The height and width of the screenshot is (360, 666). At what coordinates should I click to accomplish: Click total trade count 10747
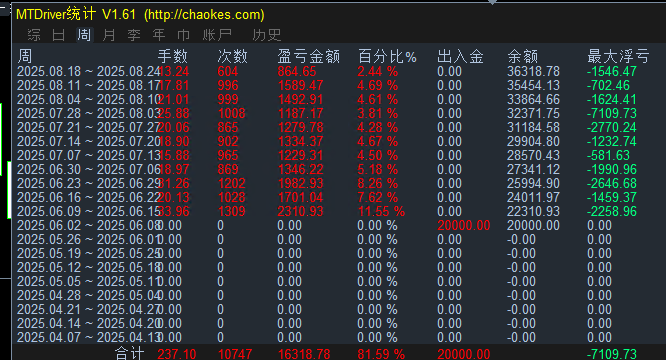coord(235,354)
